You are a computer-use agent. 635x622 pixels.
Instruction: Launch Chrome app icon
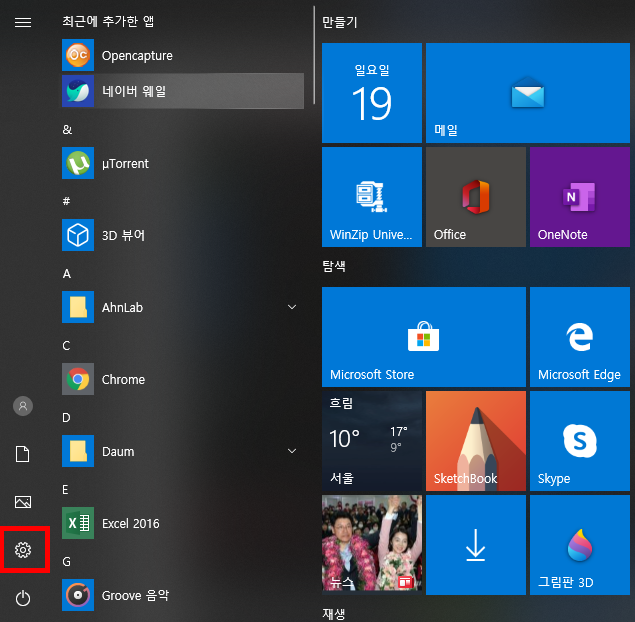coord(78,379)
